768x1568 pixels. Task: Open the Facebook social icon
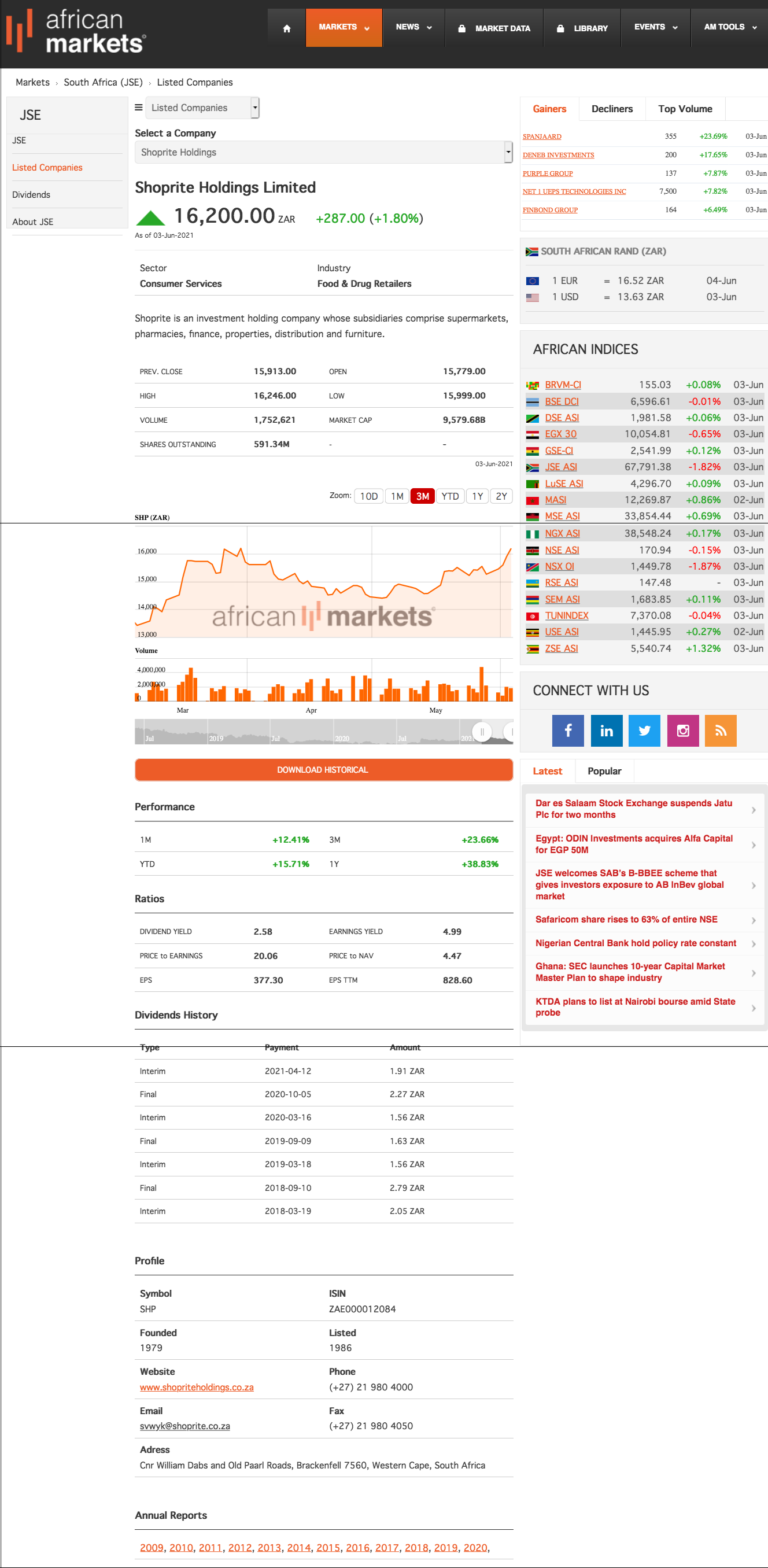(568, 730)
